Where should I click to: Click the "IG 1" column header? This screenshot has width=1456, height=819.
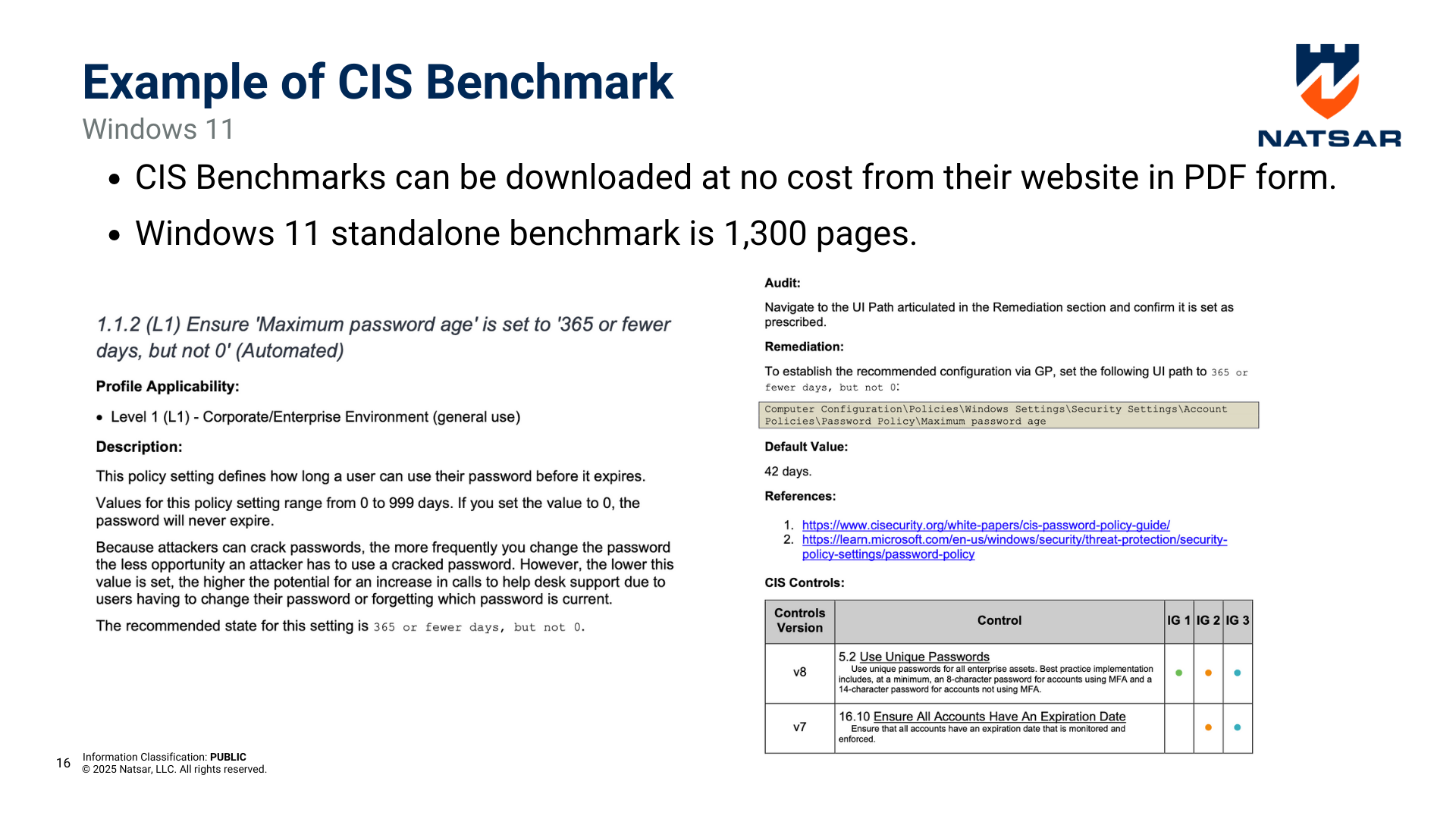1178,620
